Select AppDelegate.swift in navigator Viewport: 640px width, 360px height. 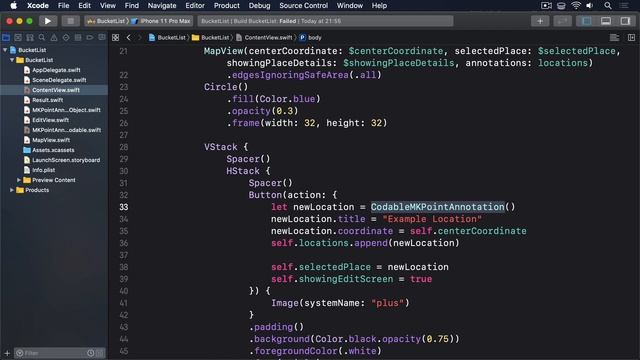point(56,70)
